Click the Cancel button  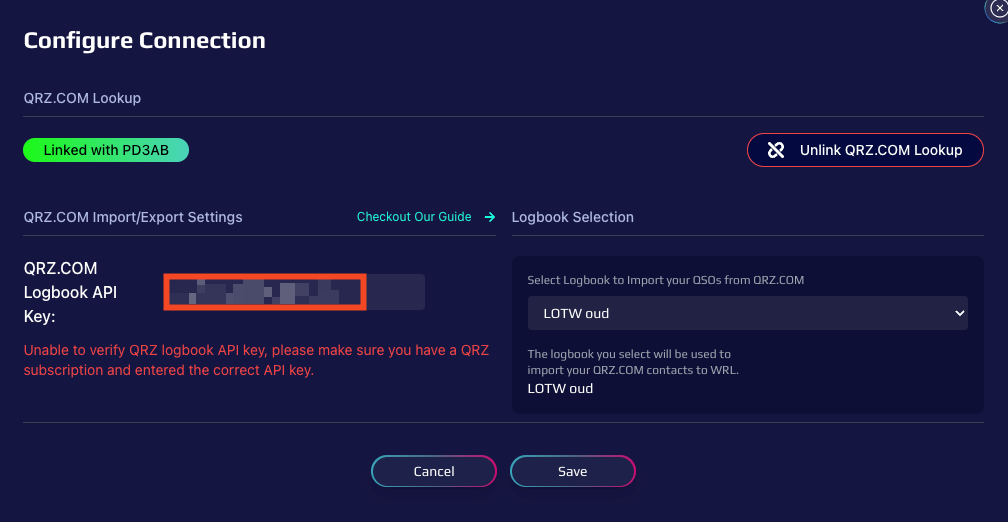pyautogui.click(x=434, y=471)
